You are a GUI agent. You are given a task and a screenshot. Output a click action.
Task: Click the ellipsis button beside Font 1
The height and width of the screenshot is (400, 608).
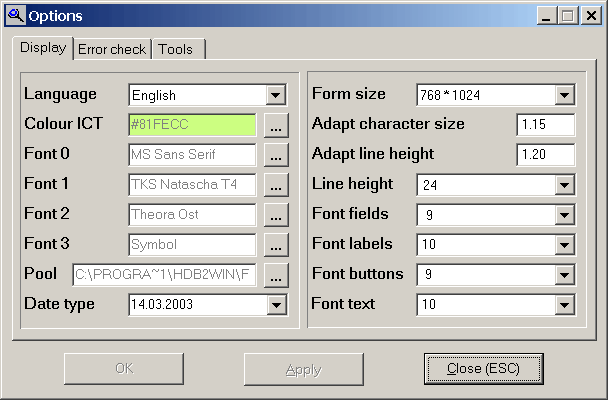coord(277,185)
